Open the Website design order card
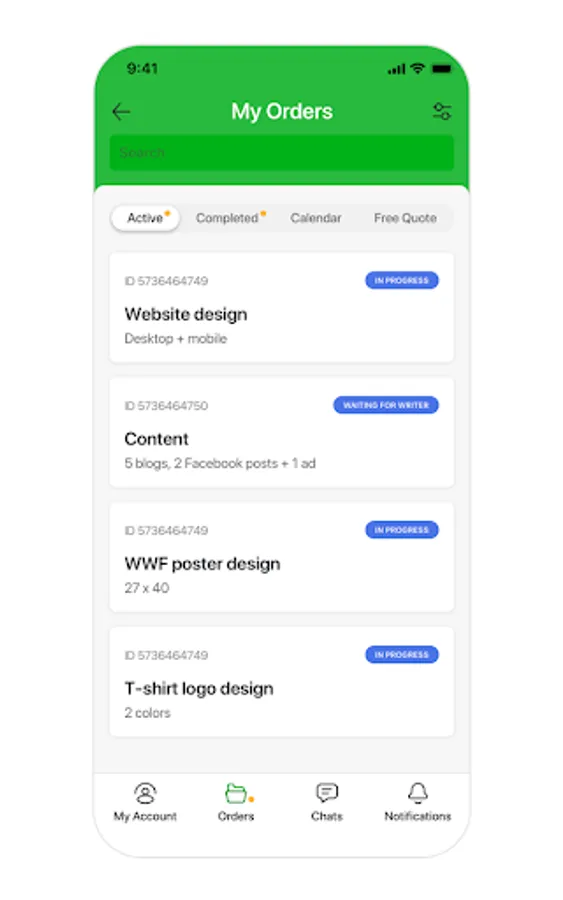The width and height of the screenshot is (563, 900). tap(281, 308)
